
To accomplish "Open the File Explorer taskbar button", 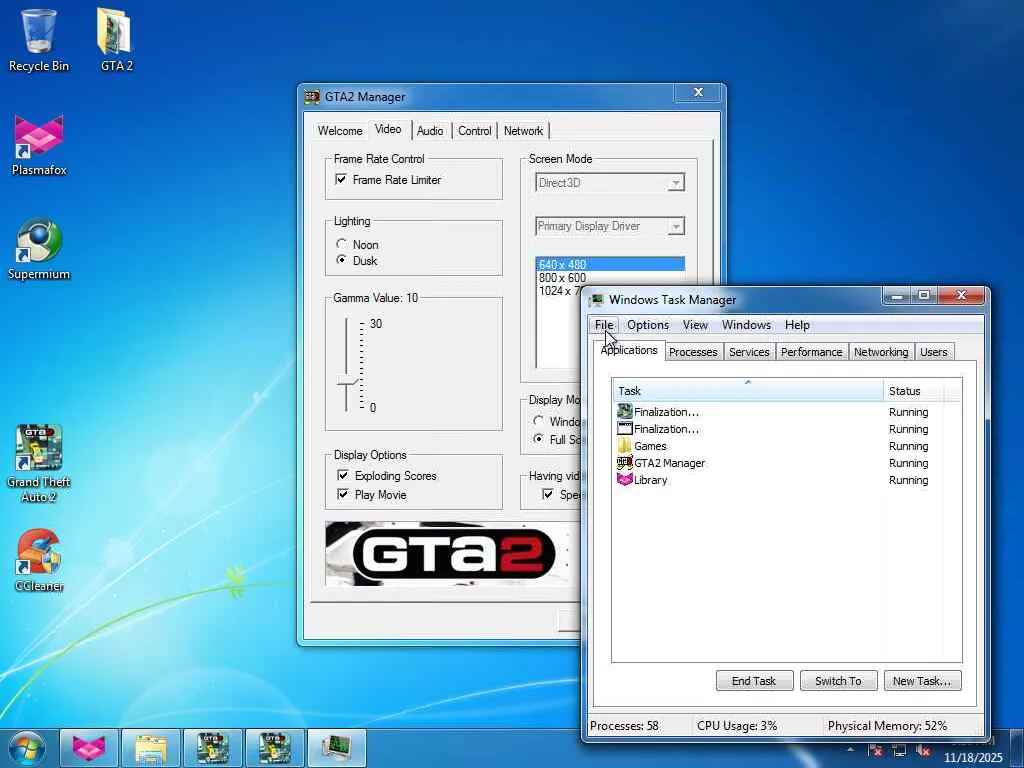I will click(x=150, y=748).
